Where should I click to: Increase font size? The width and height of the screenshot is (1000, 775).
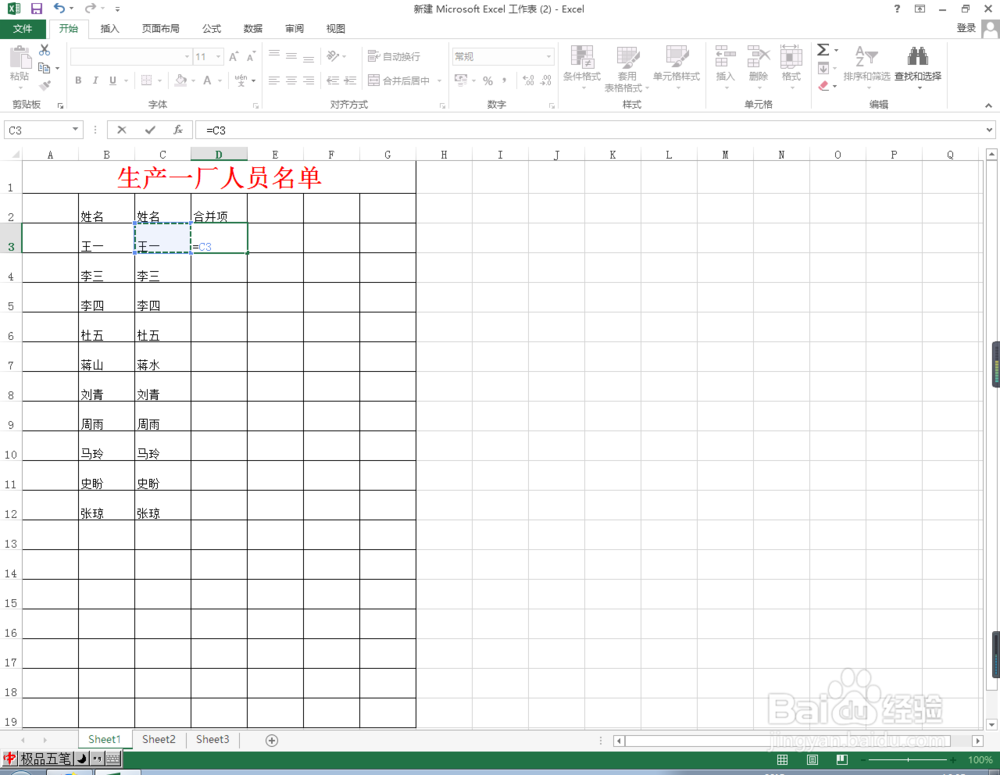[233, 57]
